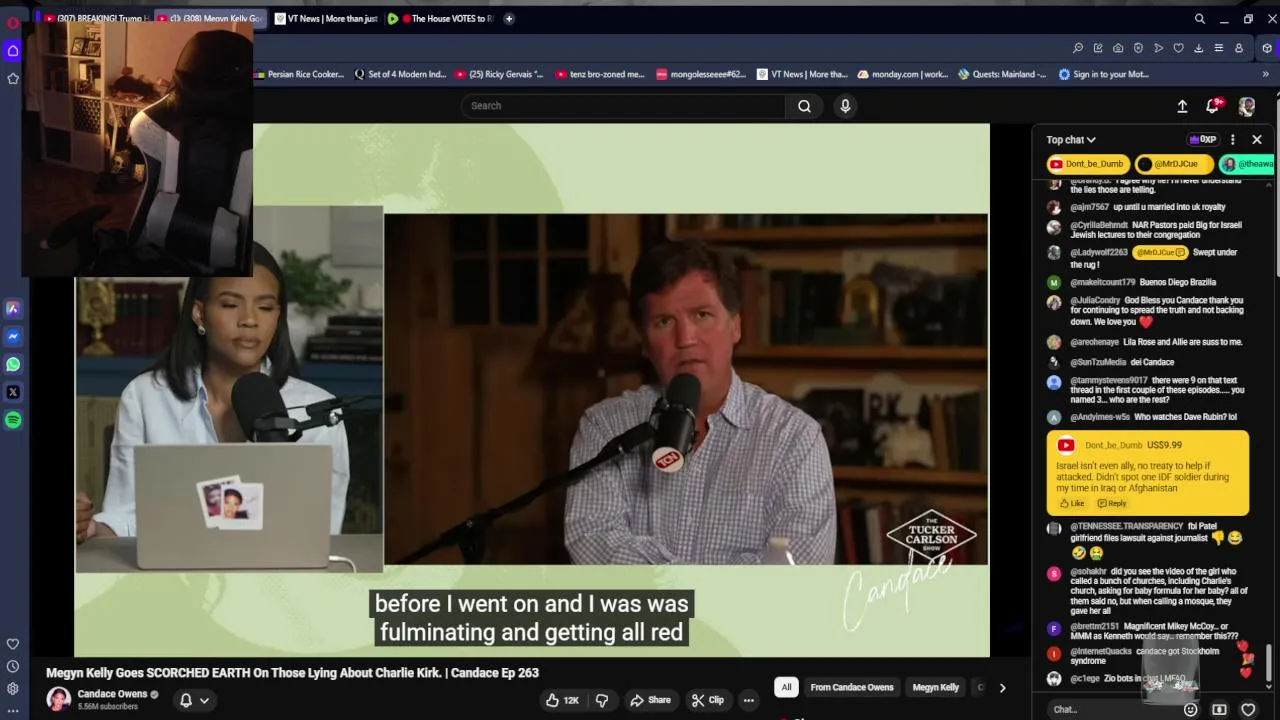Open the sidebar bookmarks heart icon

[13, 644]
